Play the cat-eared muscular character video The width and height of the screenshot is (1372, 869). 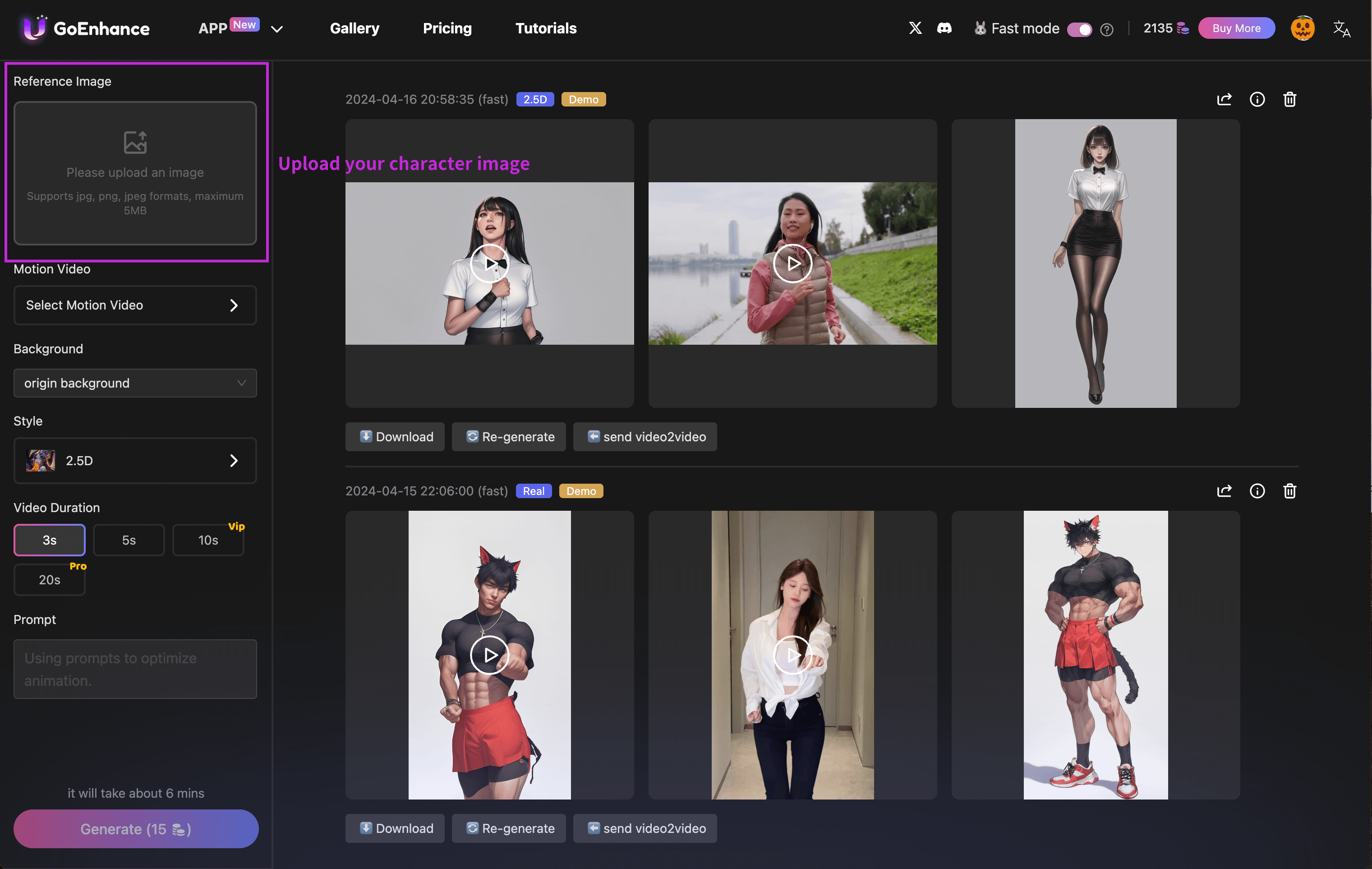point(489,655)
